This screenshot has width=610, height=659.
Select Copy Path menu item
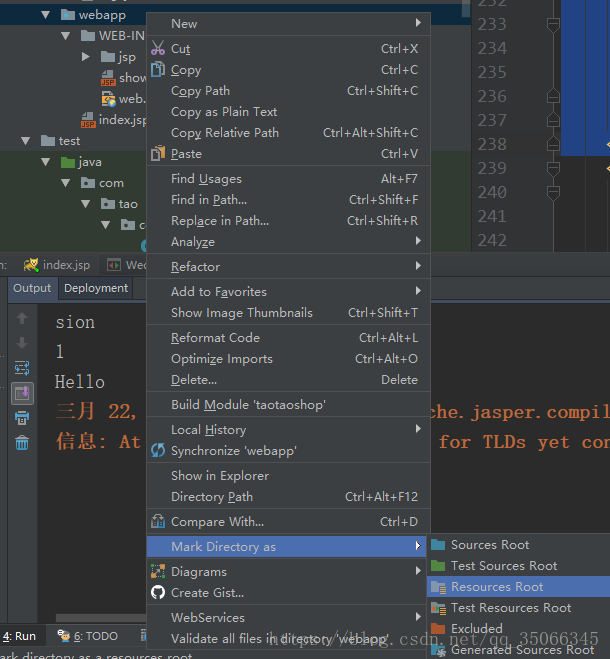(x=288, y=91)
